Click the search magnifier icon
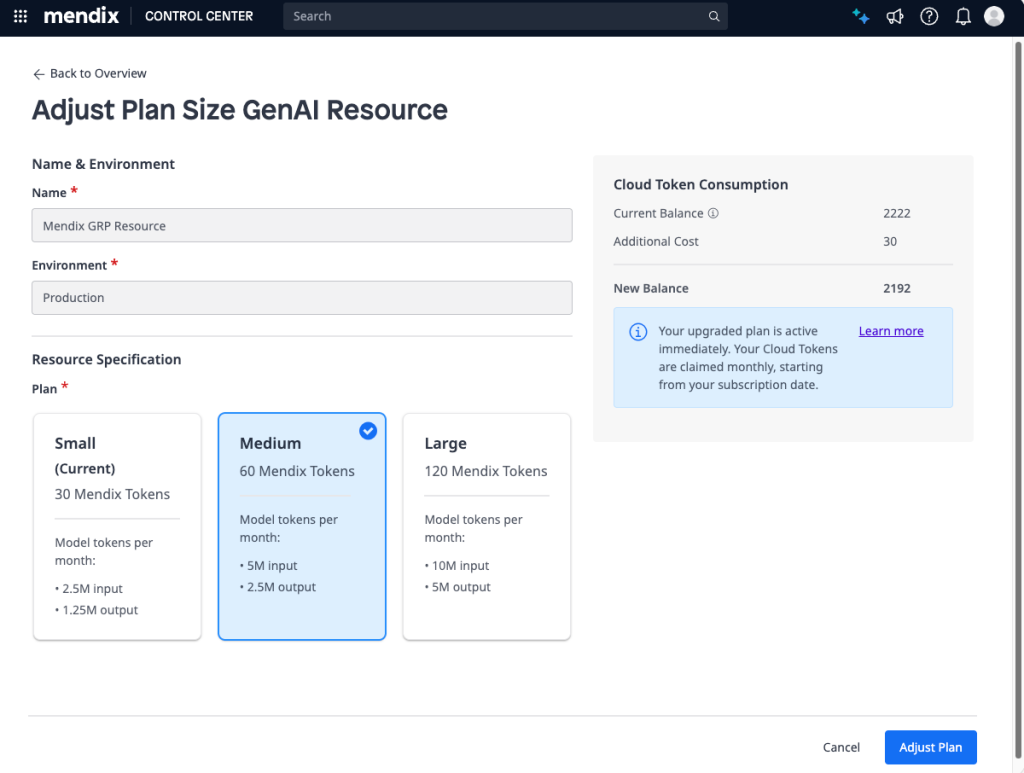1024x773 pixels. click(x=714, y=16)
